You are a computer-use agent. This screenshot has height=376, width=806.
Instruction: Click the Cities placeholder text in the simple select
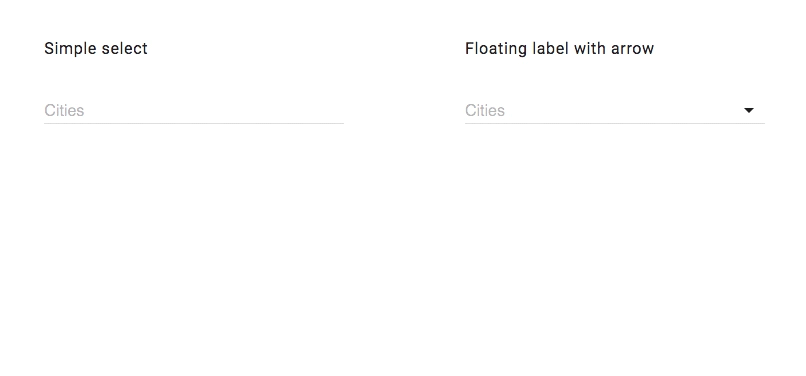tap(64, 110)
